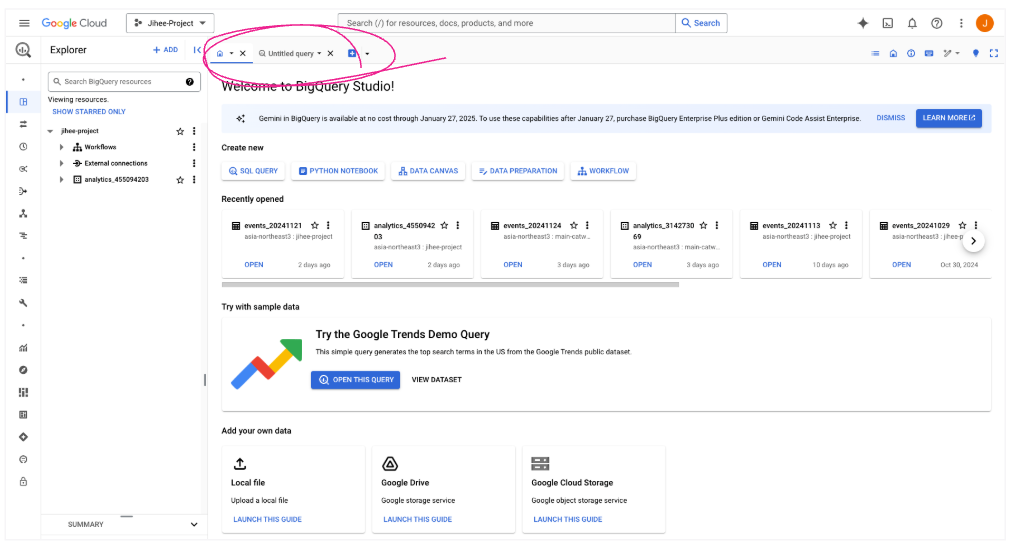Click SHOW STARRED ONLY link
The width and height of the screenshot is (1012, 547).
(x=89, y=112)
